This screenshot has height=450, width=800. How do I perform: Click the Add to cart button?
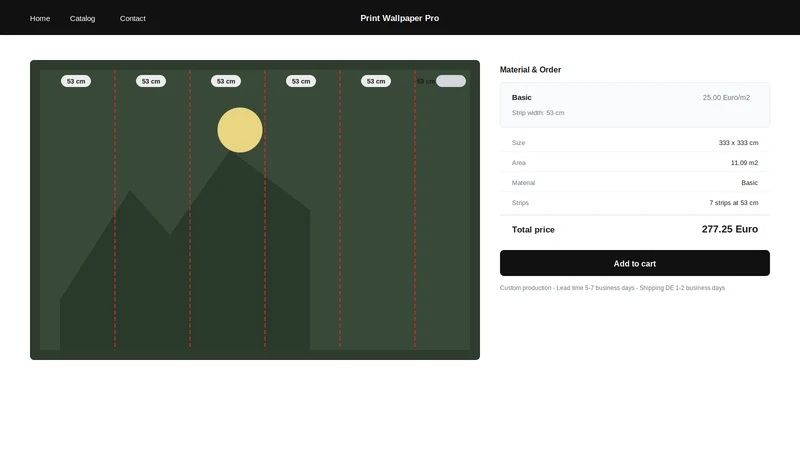point(635,263)
